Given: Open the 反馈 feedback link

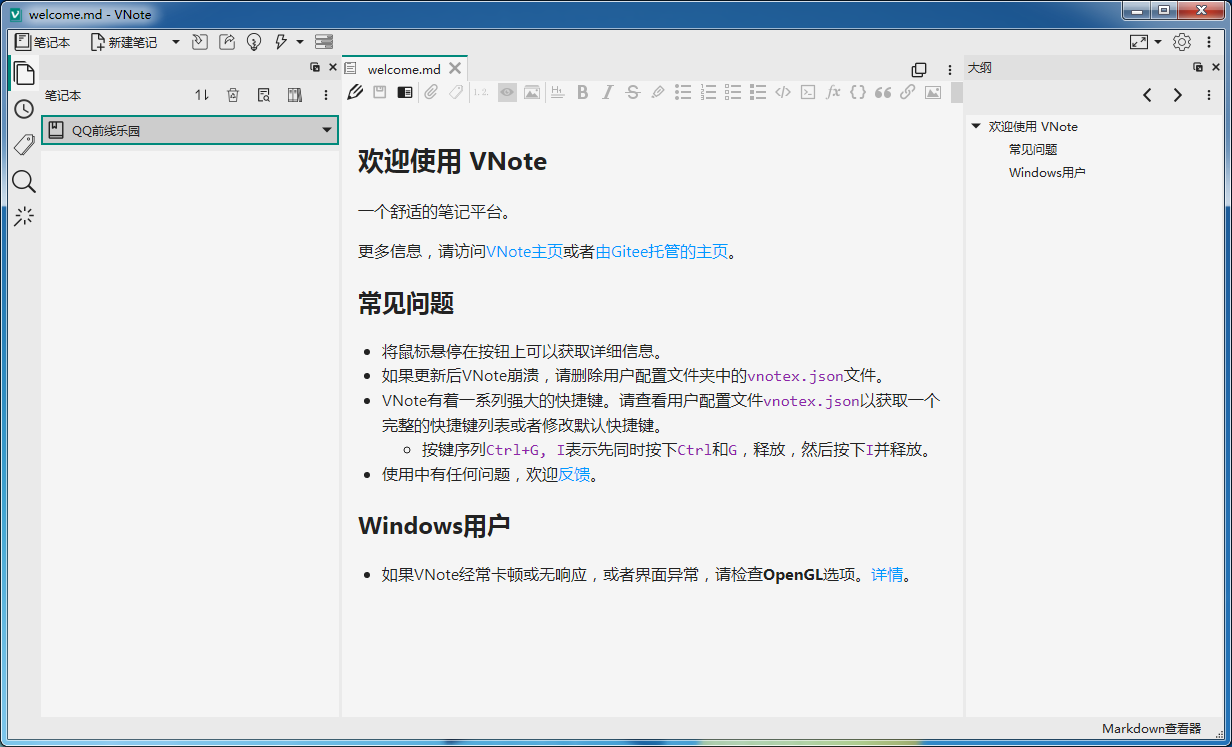Looking at the screenshot, I should (574, 474).
